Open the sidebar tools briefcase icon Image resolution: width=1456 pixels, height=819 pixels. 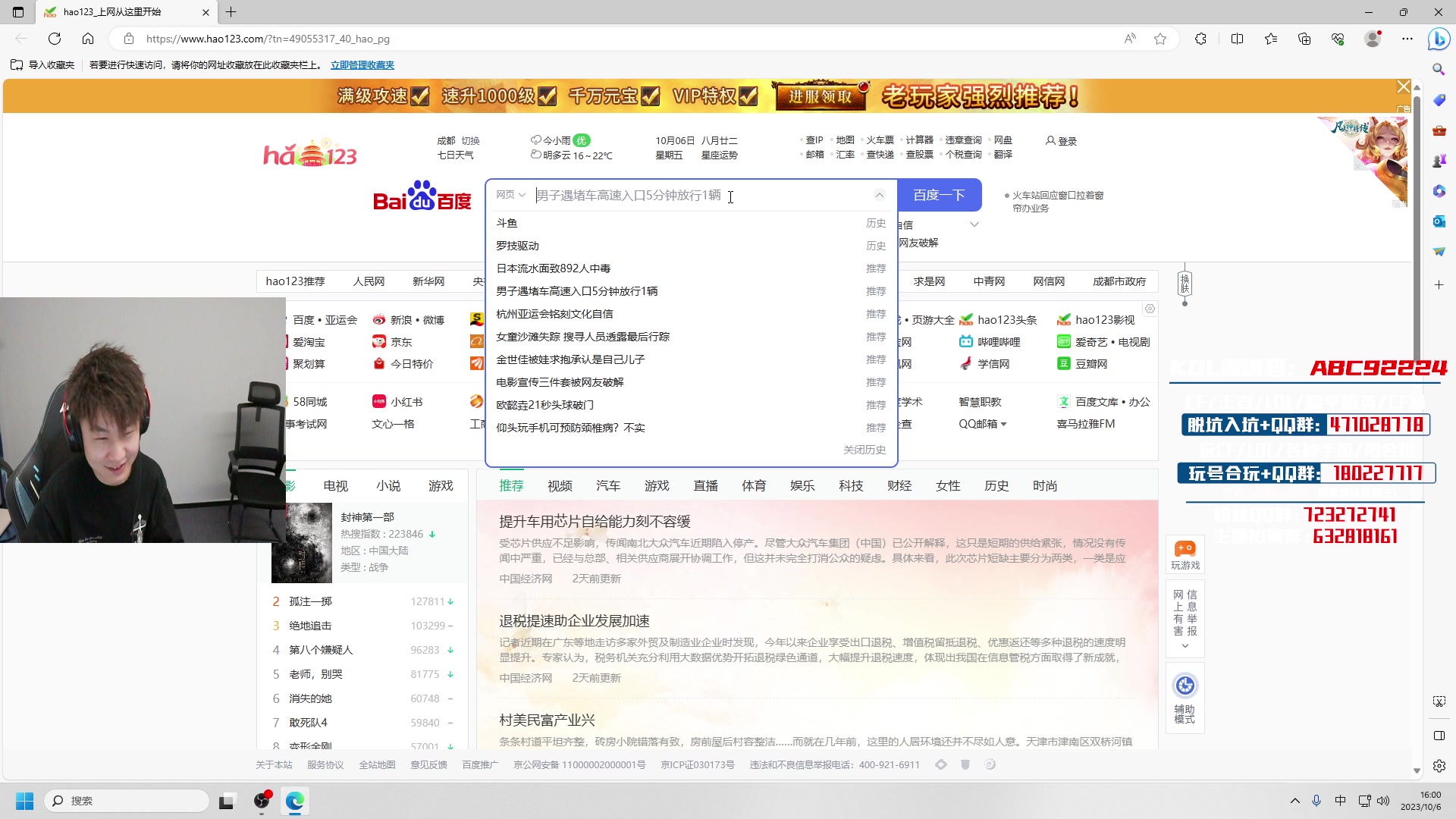click(1439, 130)
